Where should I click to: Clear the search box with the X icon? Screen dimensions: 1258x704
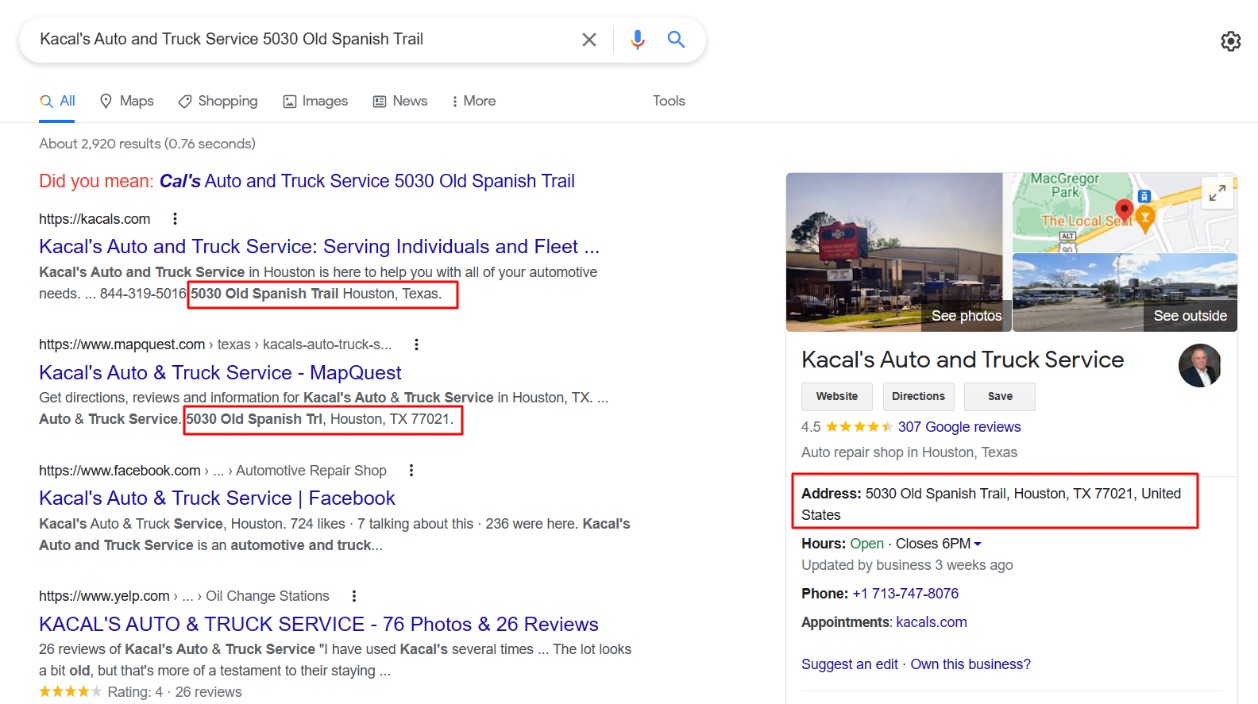click(x=589, y=39)
